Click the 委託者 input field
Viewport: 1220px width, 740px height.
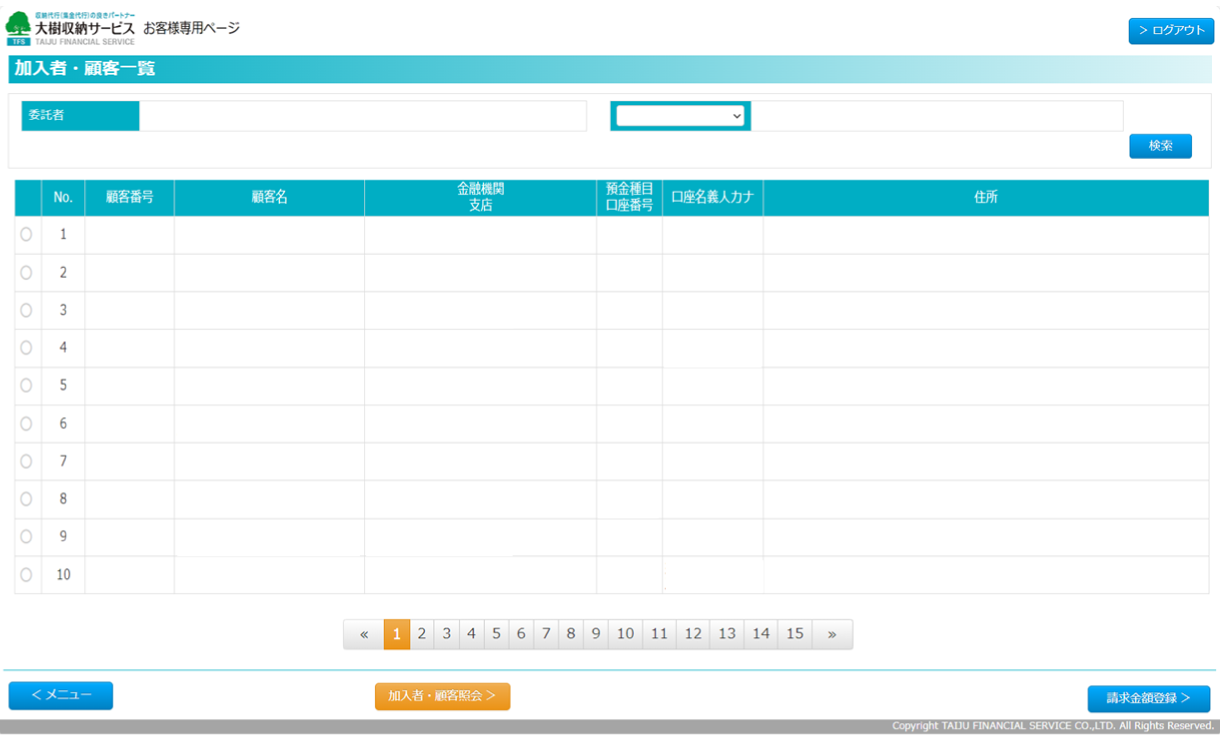pos(362,116)
